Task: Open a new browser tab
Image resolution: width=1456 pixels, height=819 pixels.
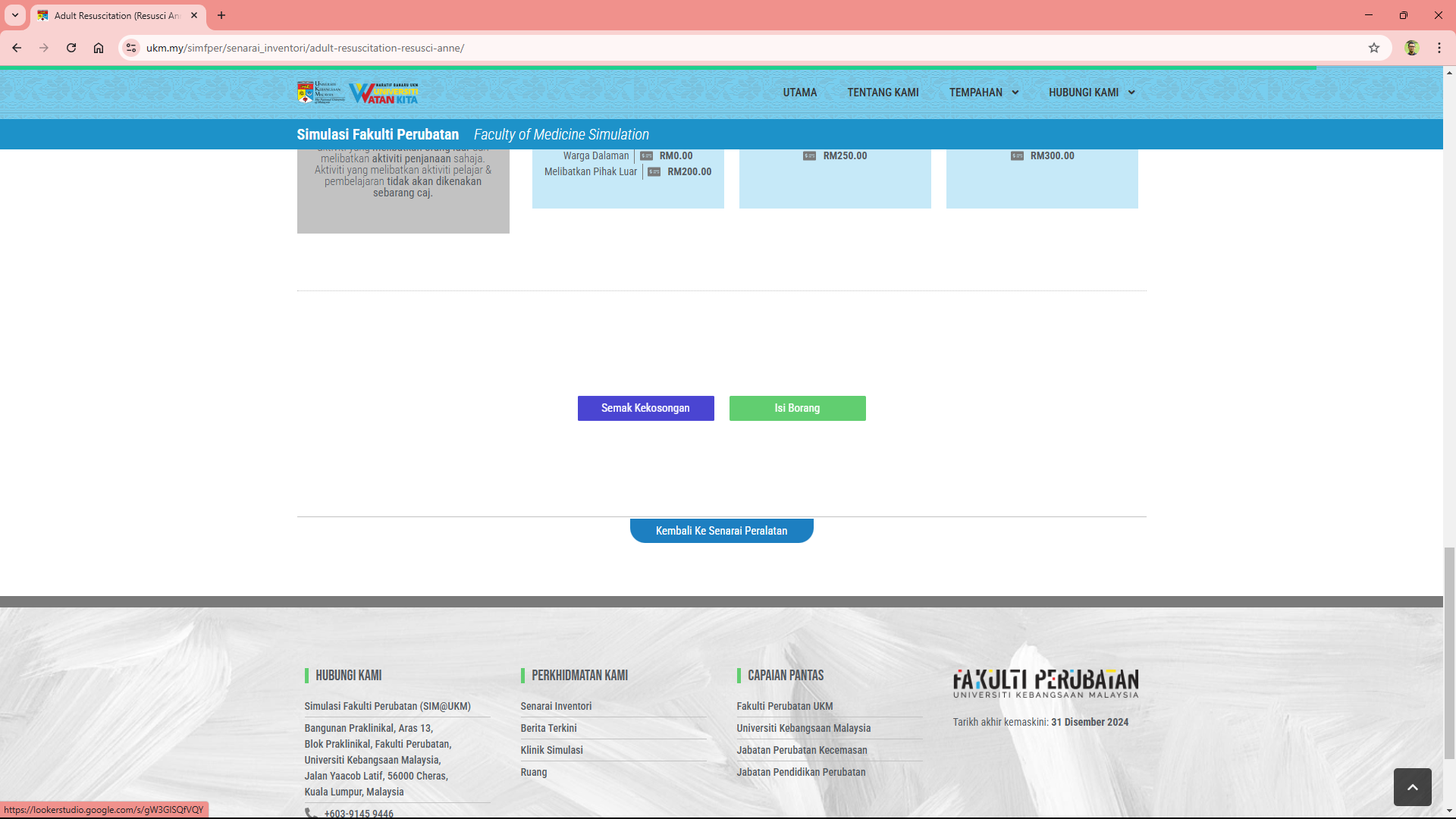Action: pyautogui.click(x=221, y=15)
